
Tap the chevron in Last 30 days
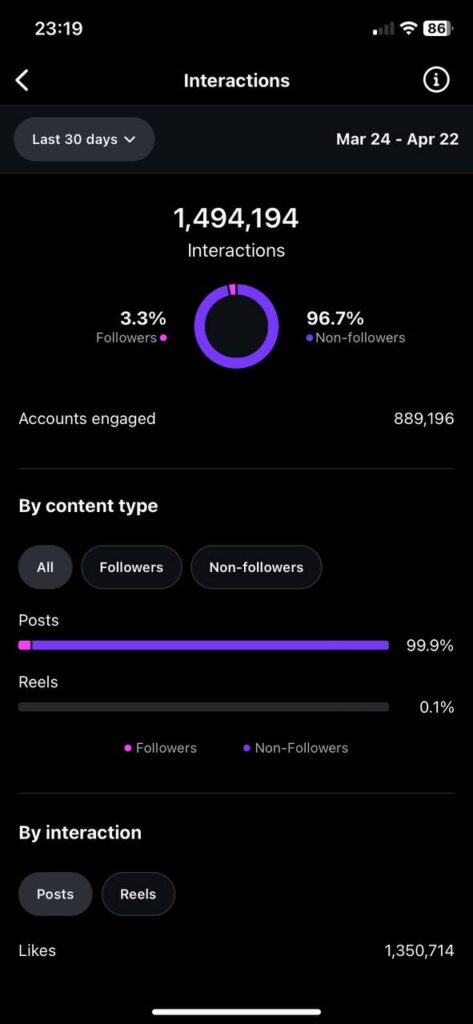(129, 139)
